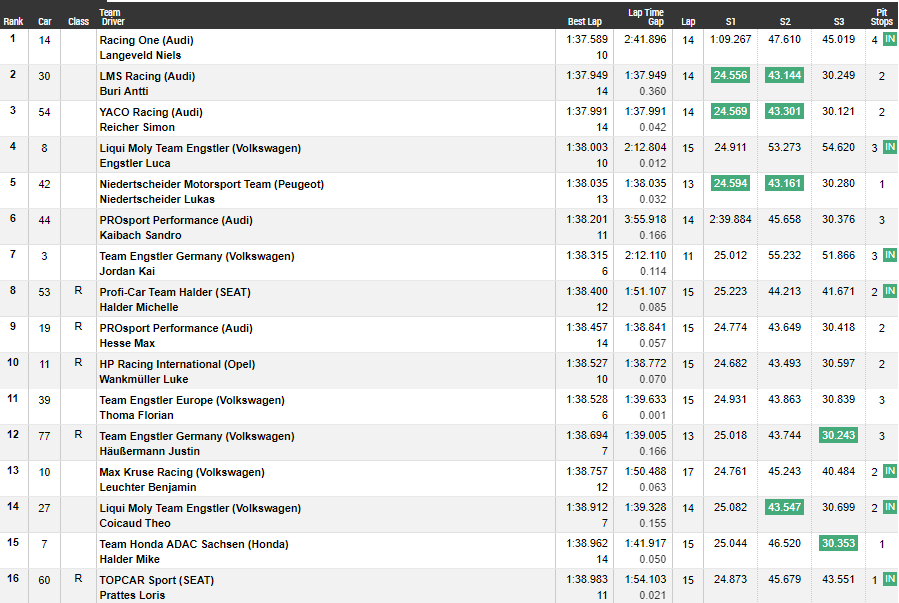Click the IN badge for car 14

coord(890,39)
